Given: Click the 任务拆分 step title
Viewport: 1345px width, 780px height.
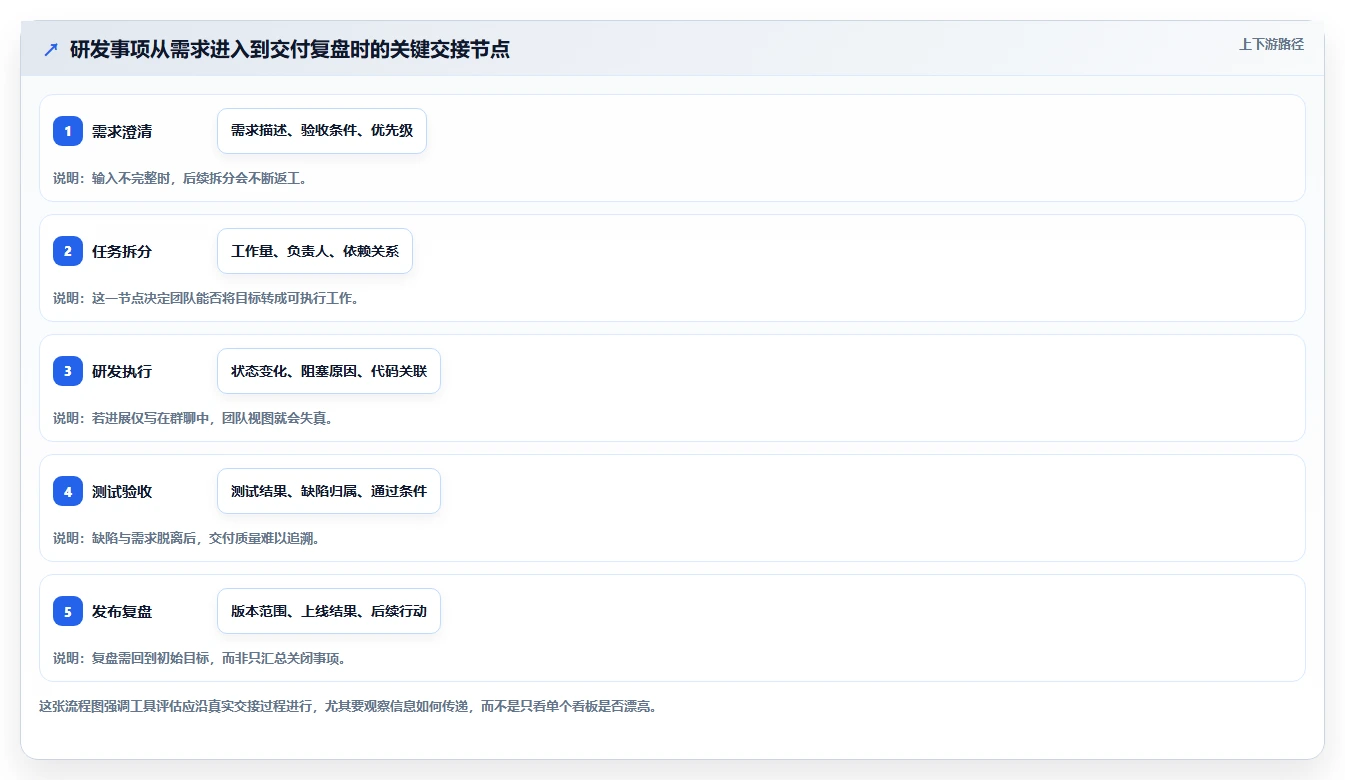Looking at the screenshot, I should tap(122, 251).
